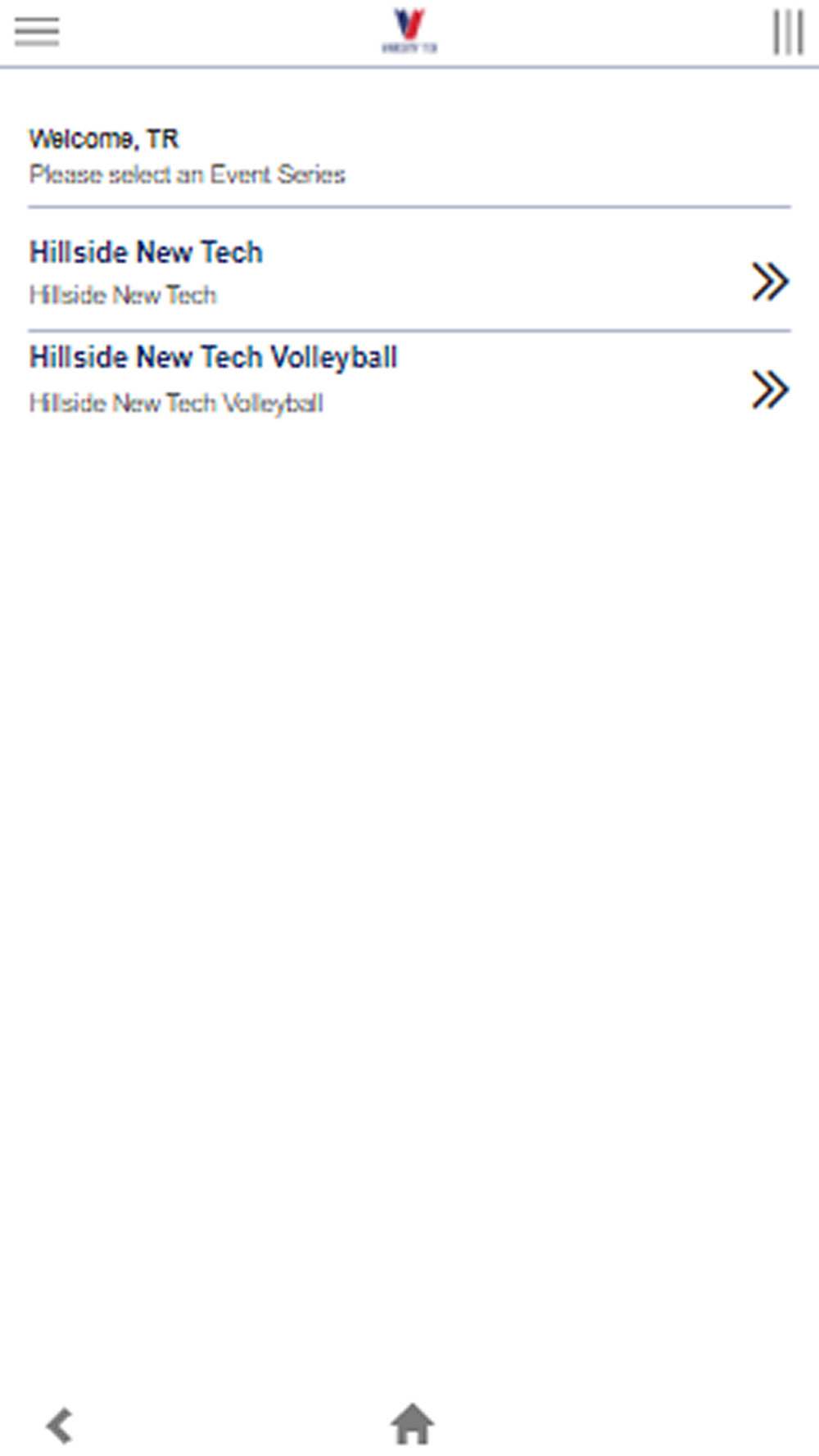Click the Please select an Event Series prompt
The width and height of the screenshot is (819, 1456).
point(187,174)
